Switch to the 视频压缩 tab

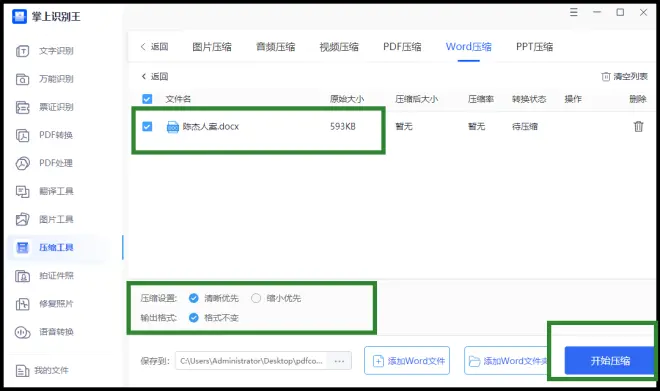(x=339, y=47)
